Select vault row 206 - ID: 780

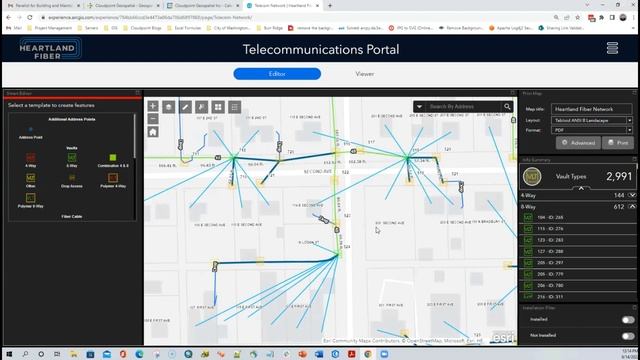pos(579,286)
